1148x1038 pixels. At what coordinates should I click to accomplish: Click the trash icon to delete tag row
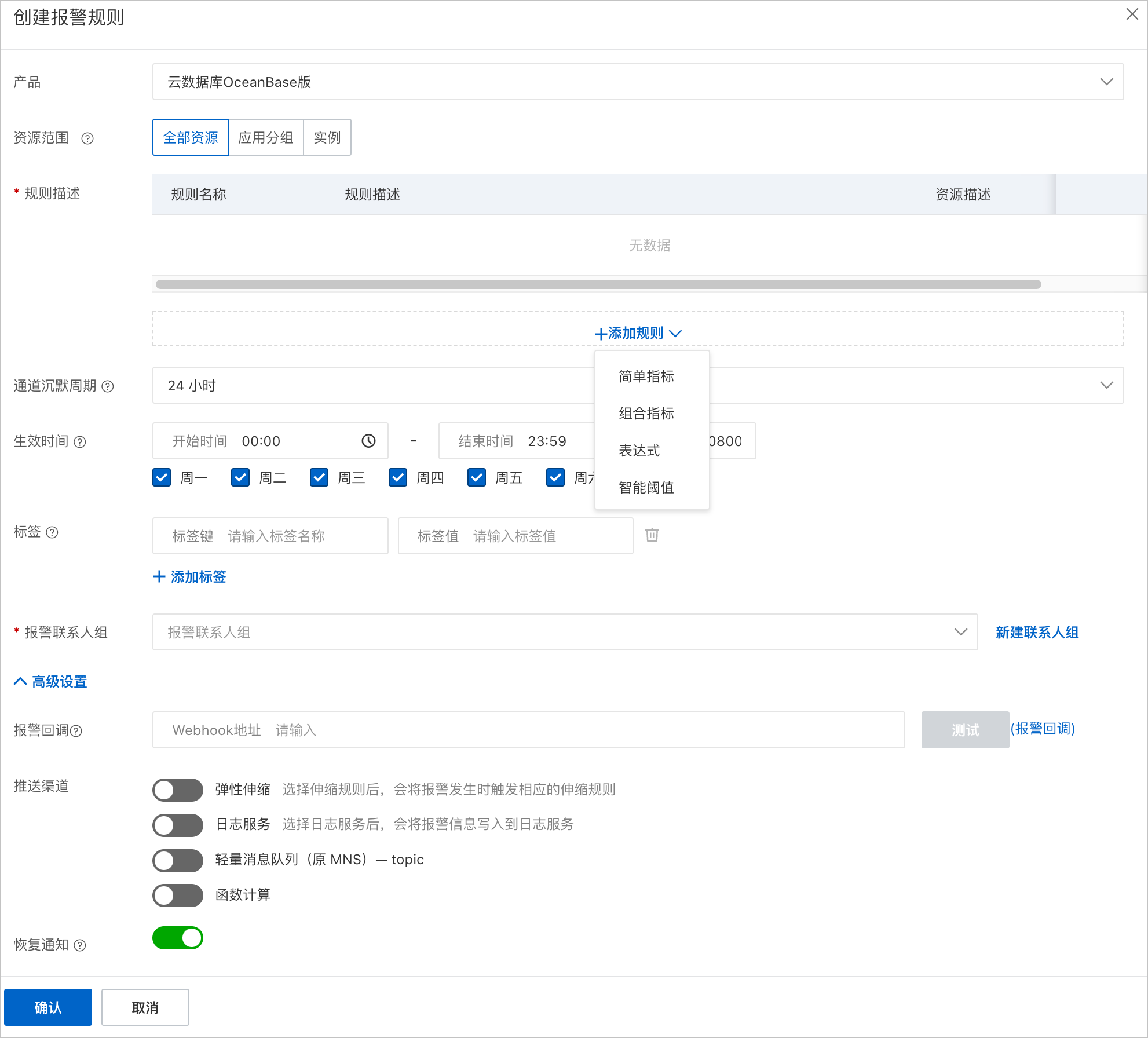click(x=652, y=535)
